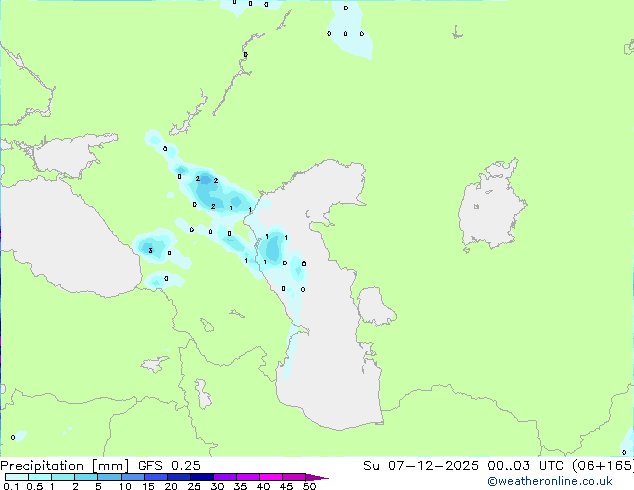Click the '3' precipitation value near Black Sea

(150, 250)
